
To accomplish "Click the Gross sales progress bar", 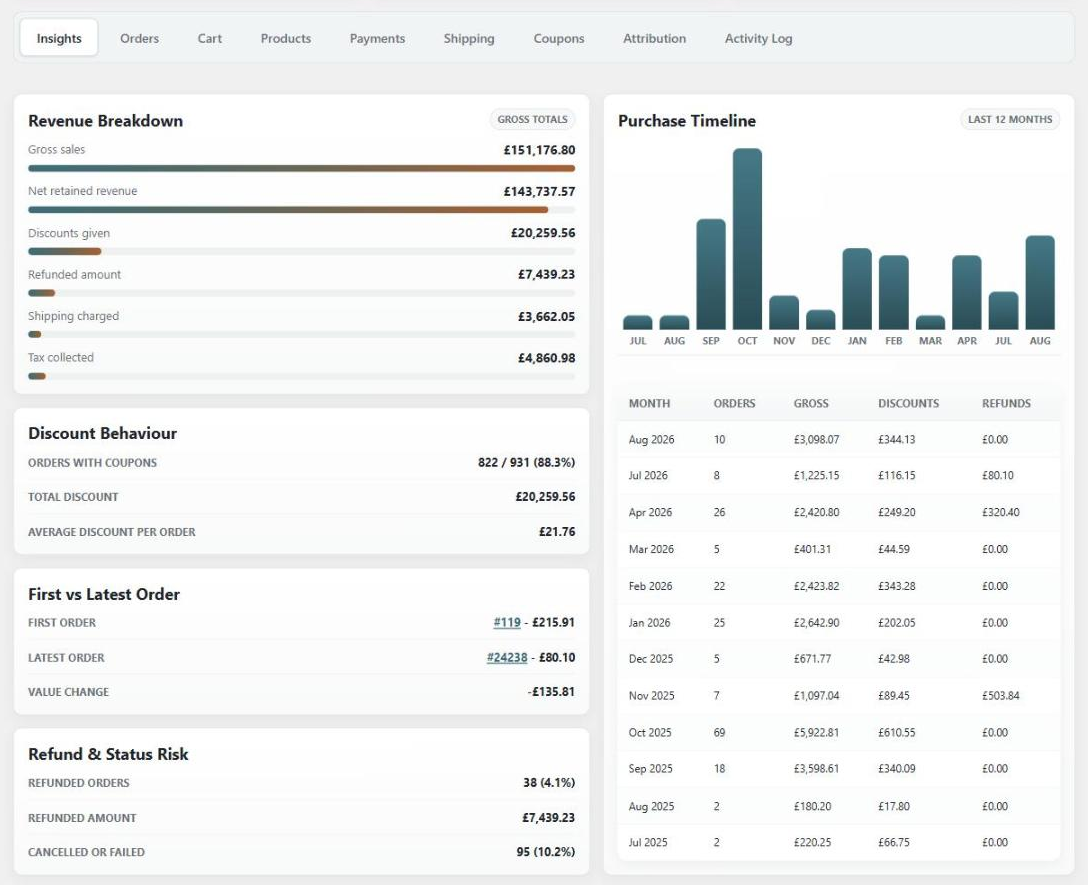I will coord(301,168).
